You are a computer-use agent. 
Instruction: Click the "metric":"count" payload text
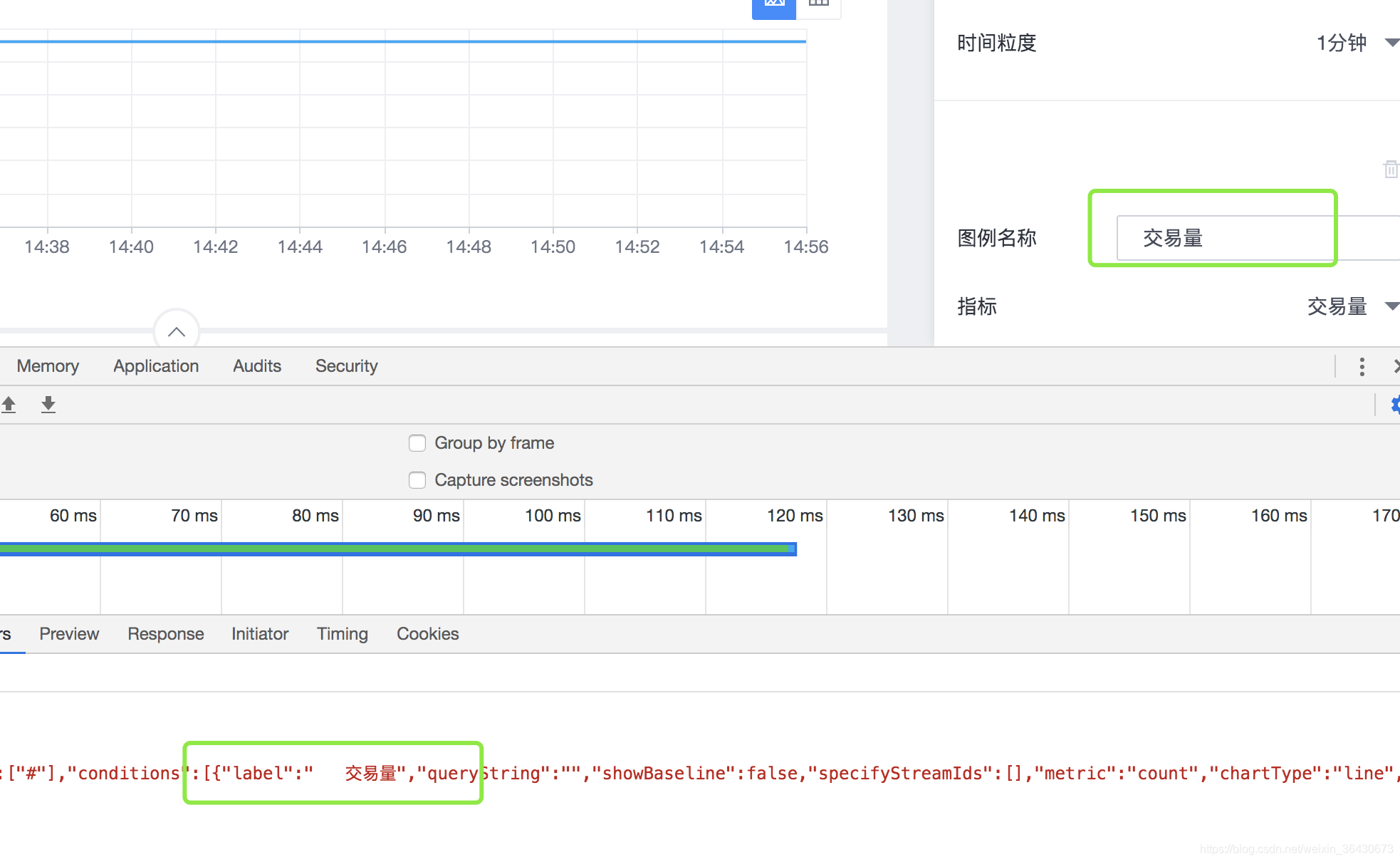pyautogui.click(x=1116, y=774)
